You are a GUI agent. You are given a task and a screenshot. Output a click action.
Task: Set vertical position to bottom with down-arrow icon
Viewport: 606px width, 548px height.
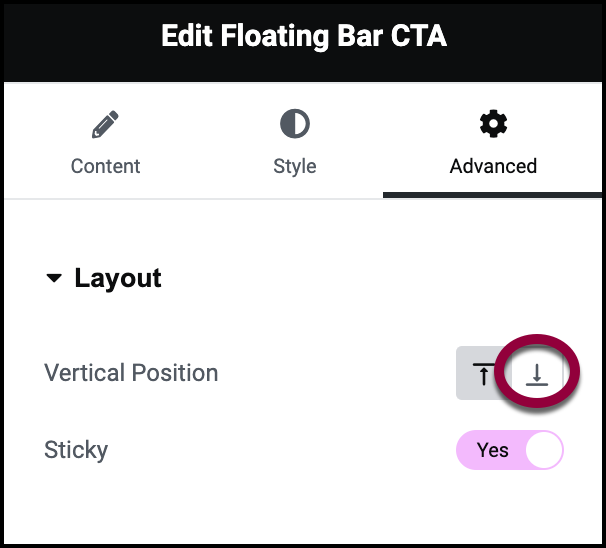click(537, 374)
